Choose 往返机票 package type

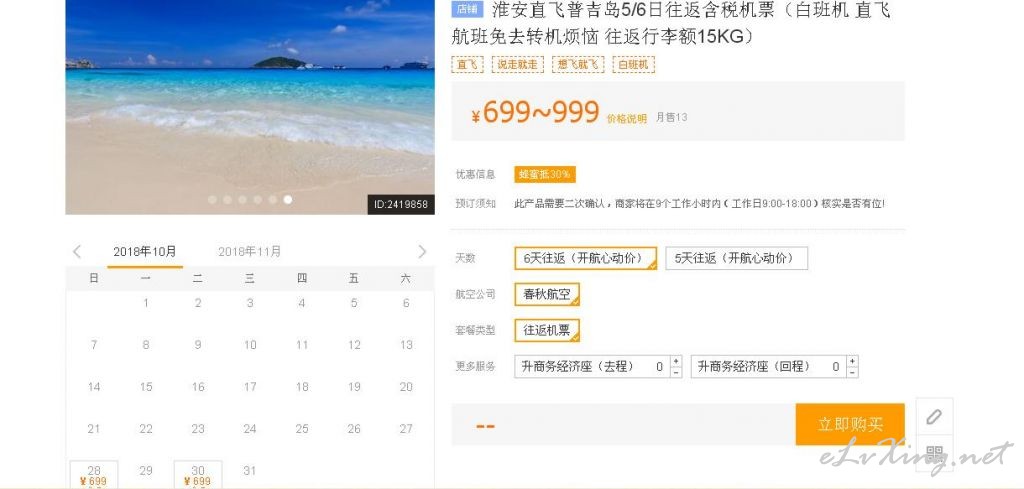coord(547,330)
